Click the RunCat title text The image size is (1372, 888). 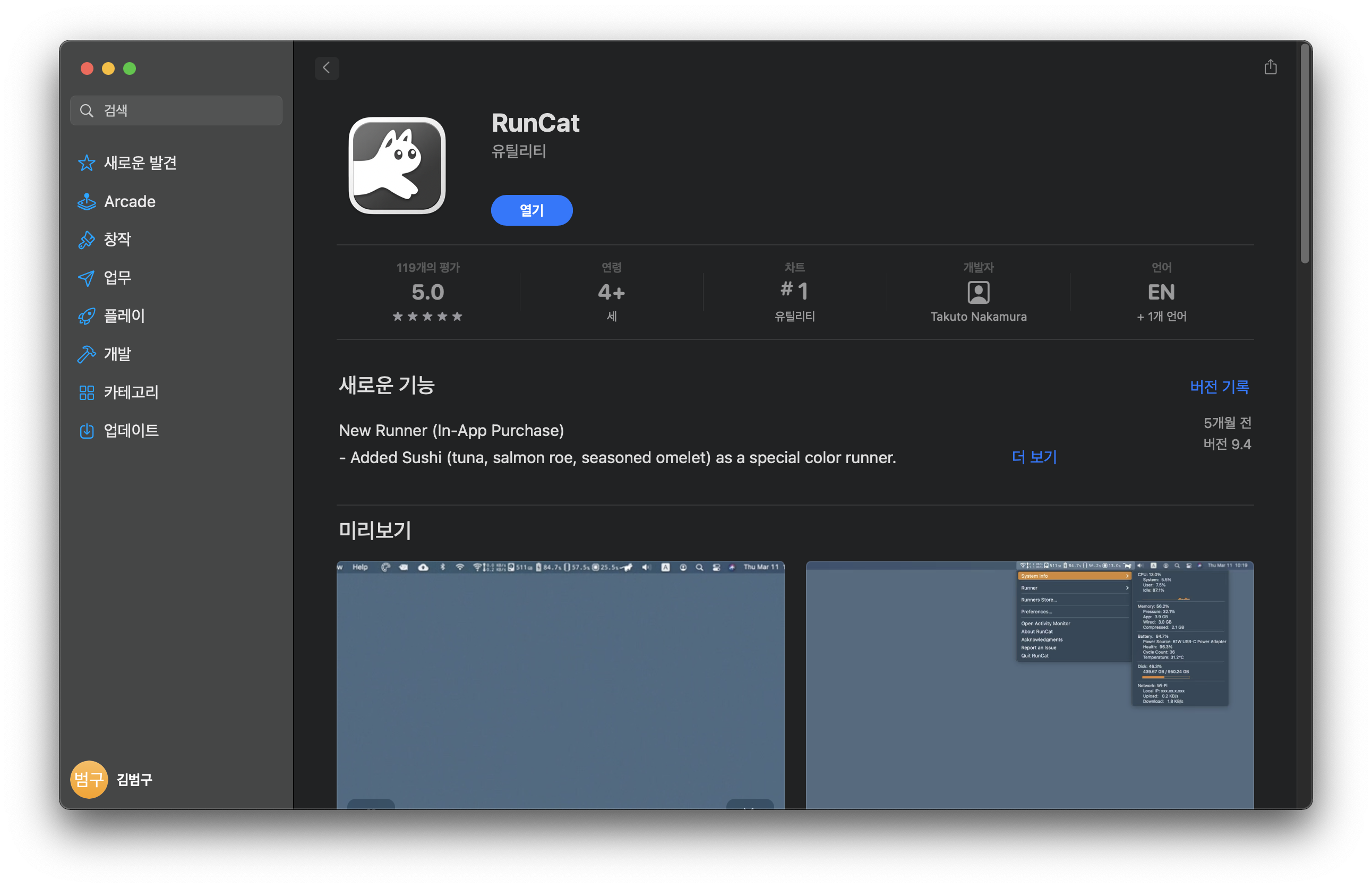535,123
